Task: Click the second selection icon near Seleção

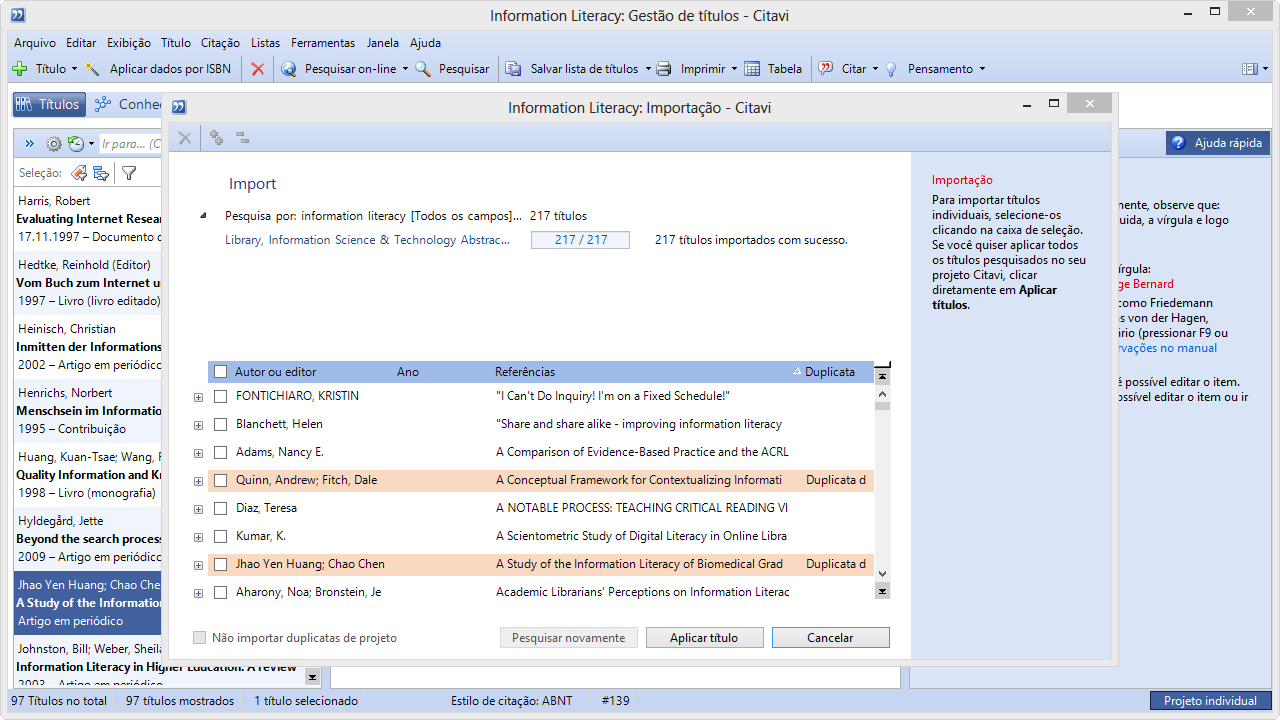Action: pyautogui.click(x=100, y=173)
